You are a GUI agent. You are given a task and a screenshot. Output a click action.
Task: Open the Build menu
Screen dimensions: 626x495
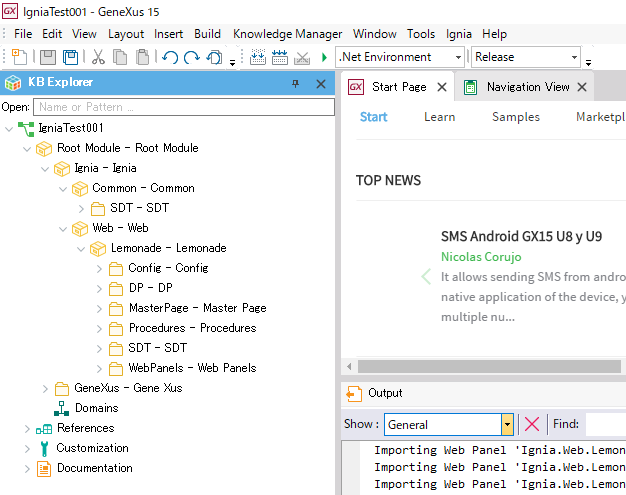click(207, 34)
